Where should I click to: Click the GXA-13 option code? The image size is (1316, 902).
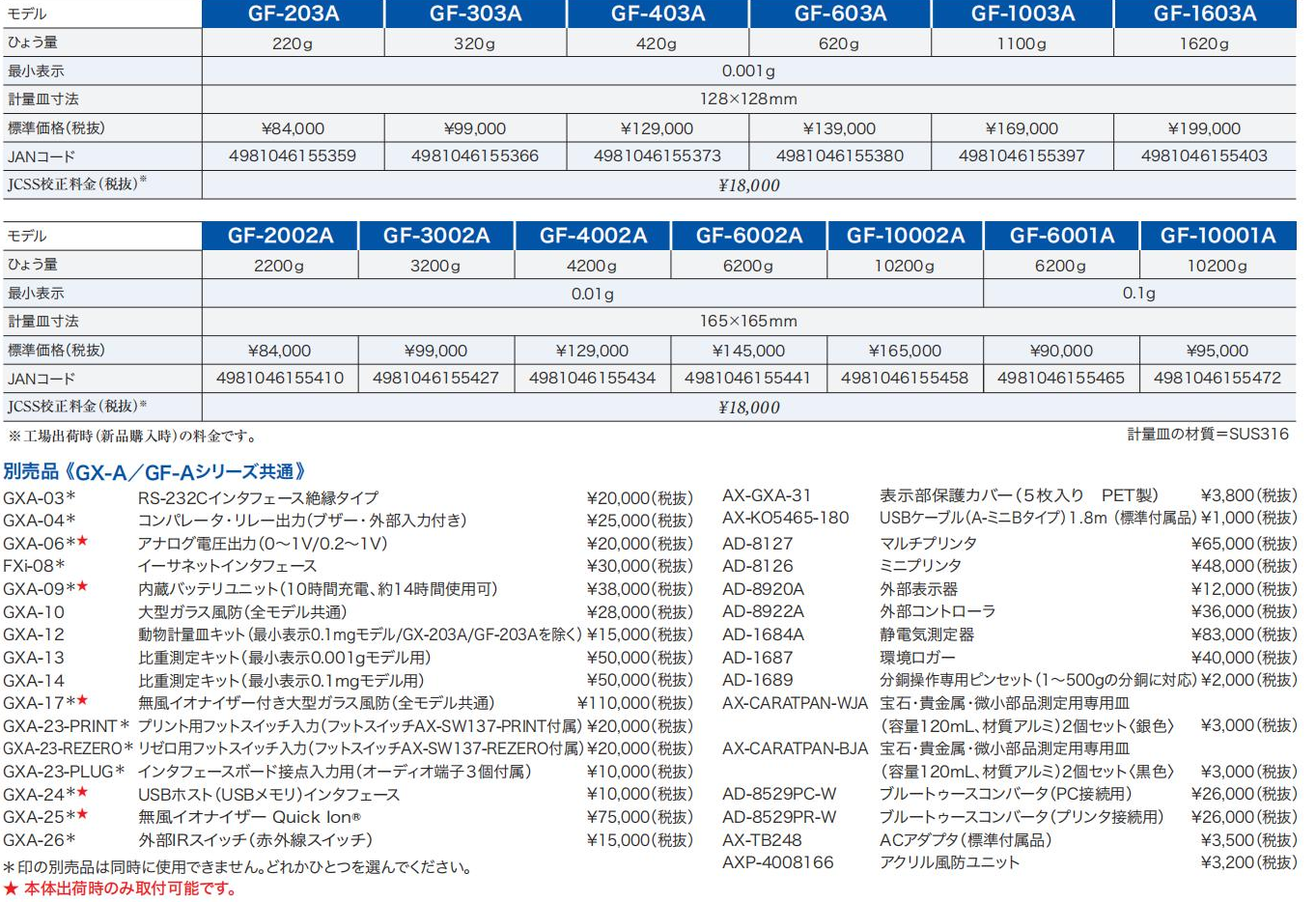click(34, 658)
